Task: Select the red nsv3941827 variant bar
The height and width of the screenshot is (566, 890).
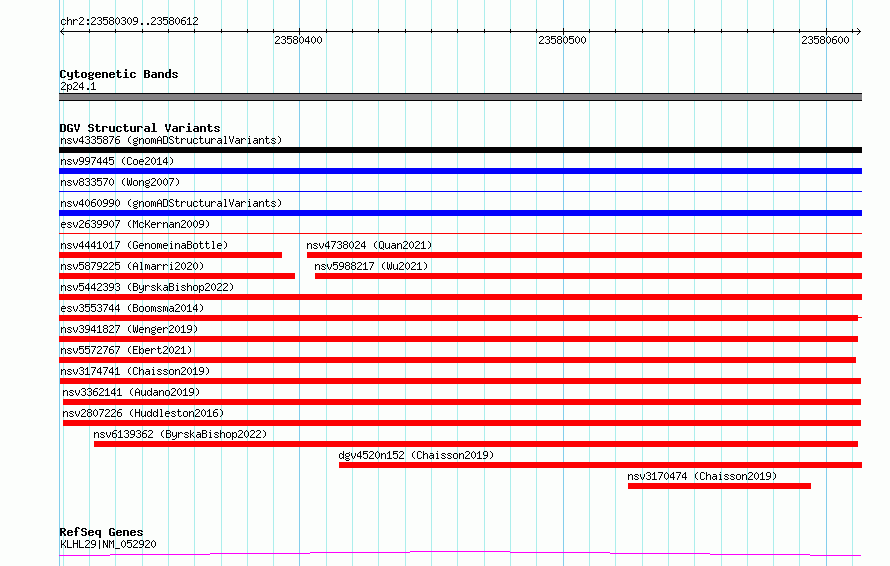Action: click(459, 339)
